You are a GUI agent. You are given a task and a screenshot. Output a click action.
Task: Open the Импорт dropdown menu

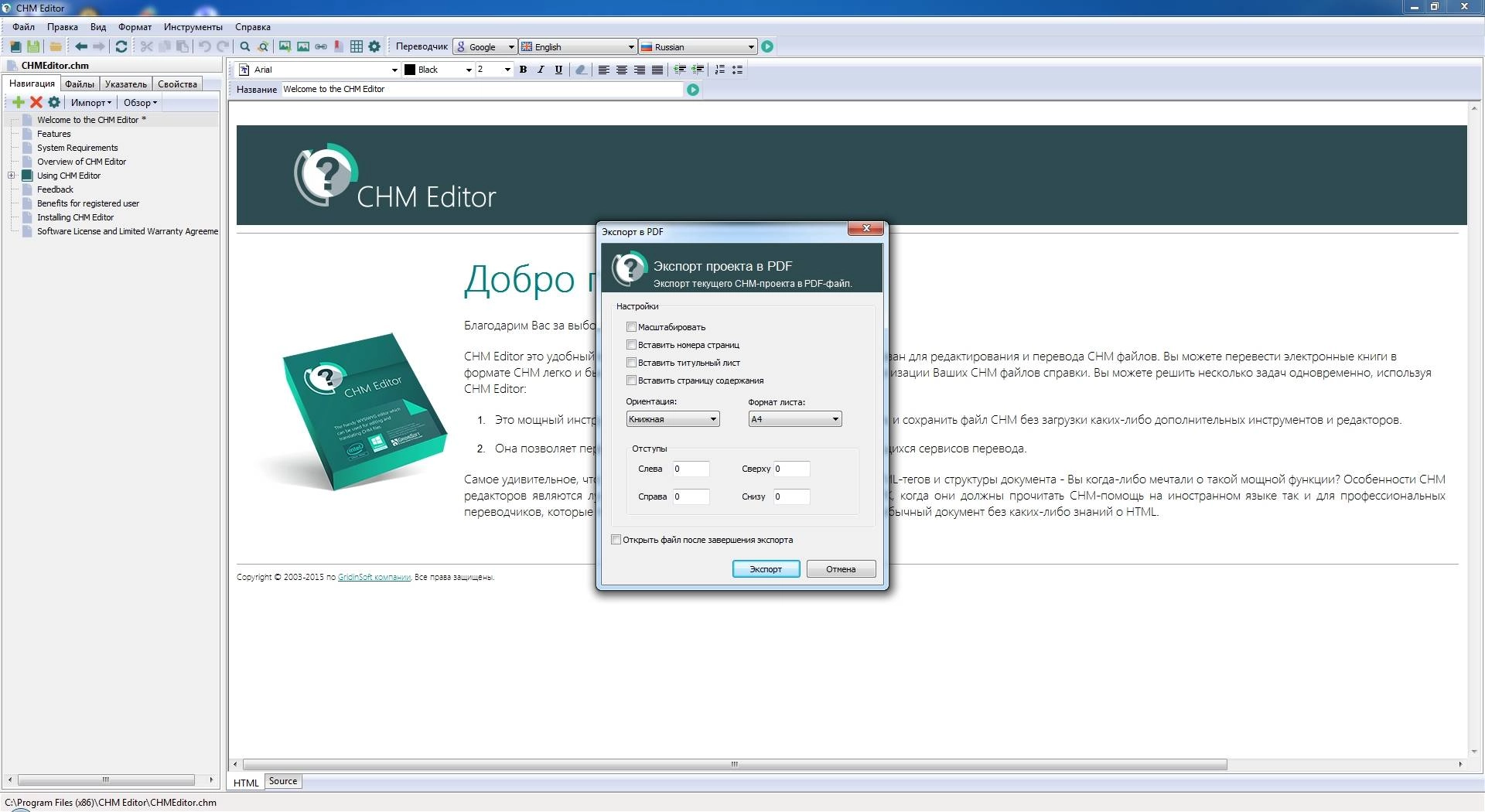tap(91, 102)
